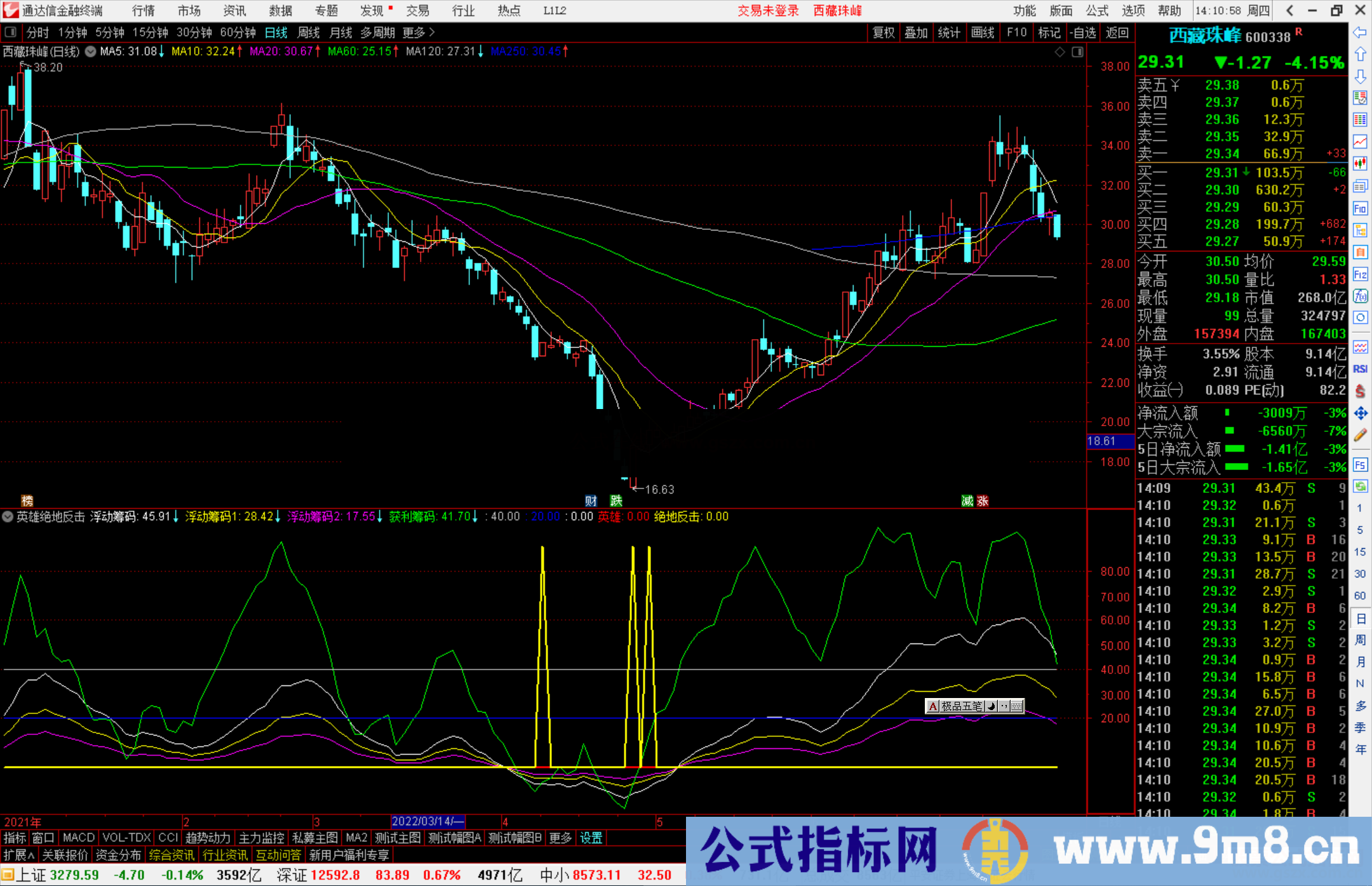Click the red S dollar icon
The image size is (1372, 886).
click(1360, 391)
